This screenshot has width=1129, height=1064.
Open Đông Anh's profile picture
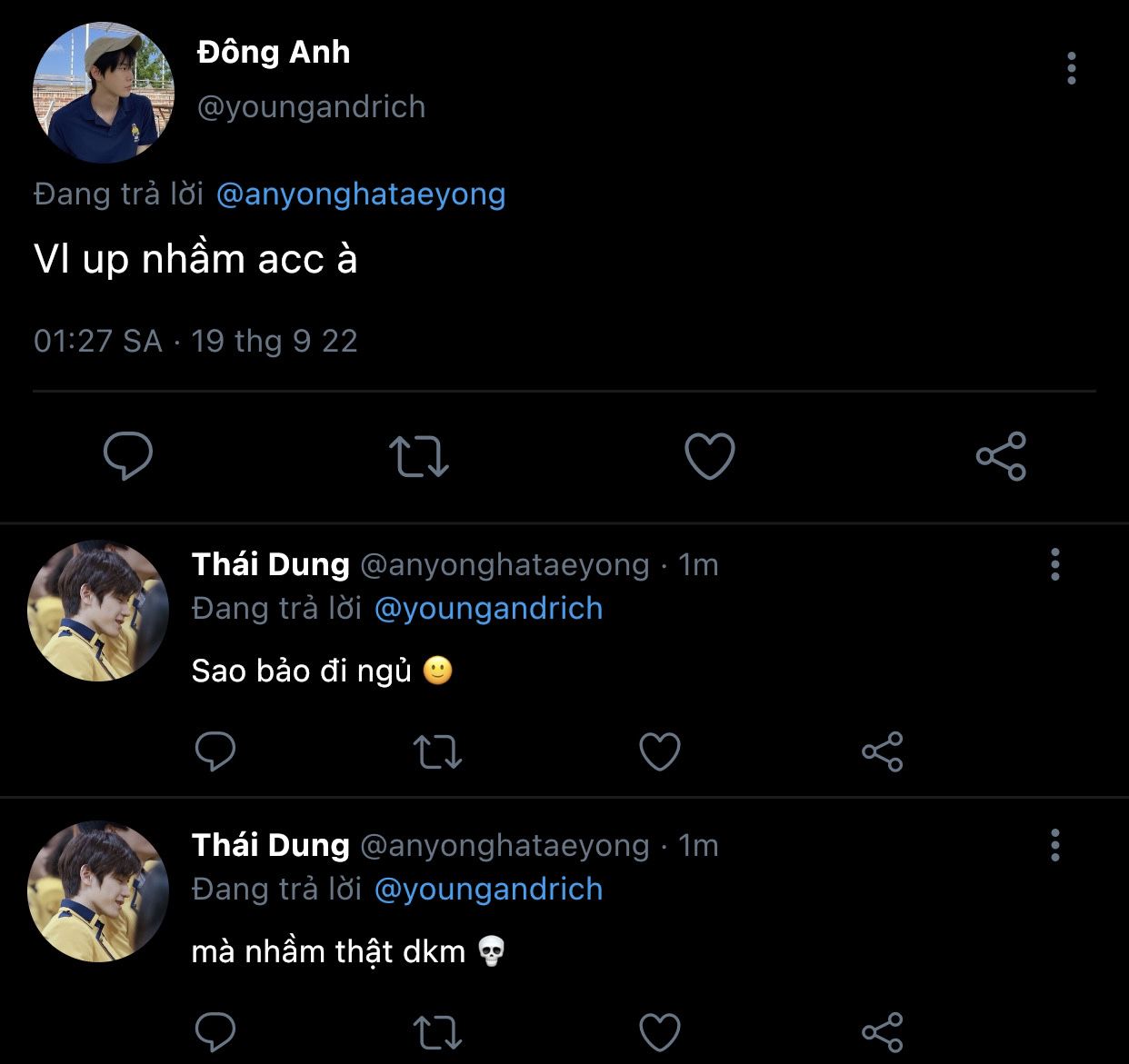point(103,93)
